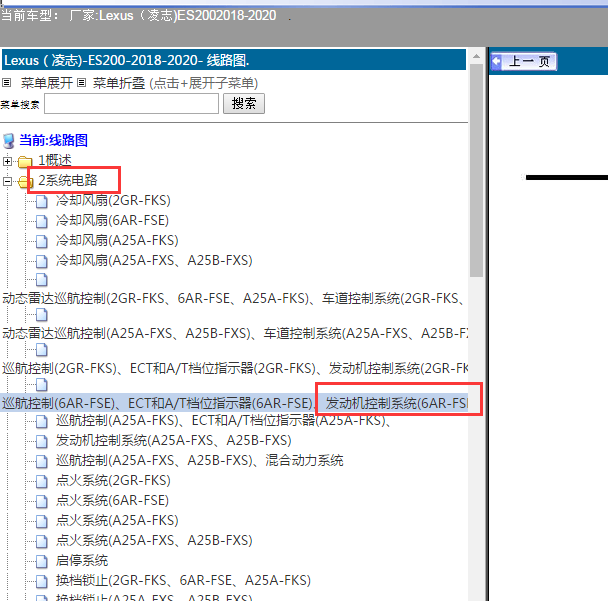Click page icon beside 点火系统(A25A-FKS)
The width and height of the screenshot is (608, 601).
[41, 521]
